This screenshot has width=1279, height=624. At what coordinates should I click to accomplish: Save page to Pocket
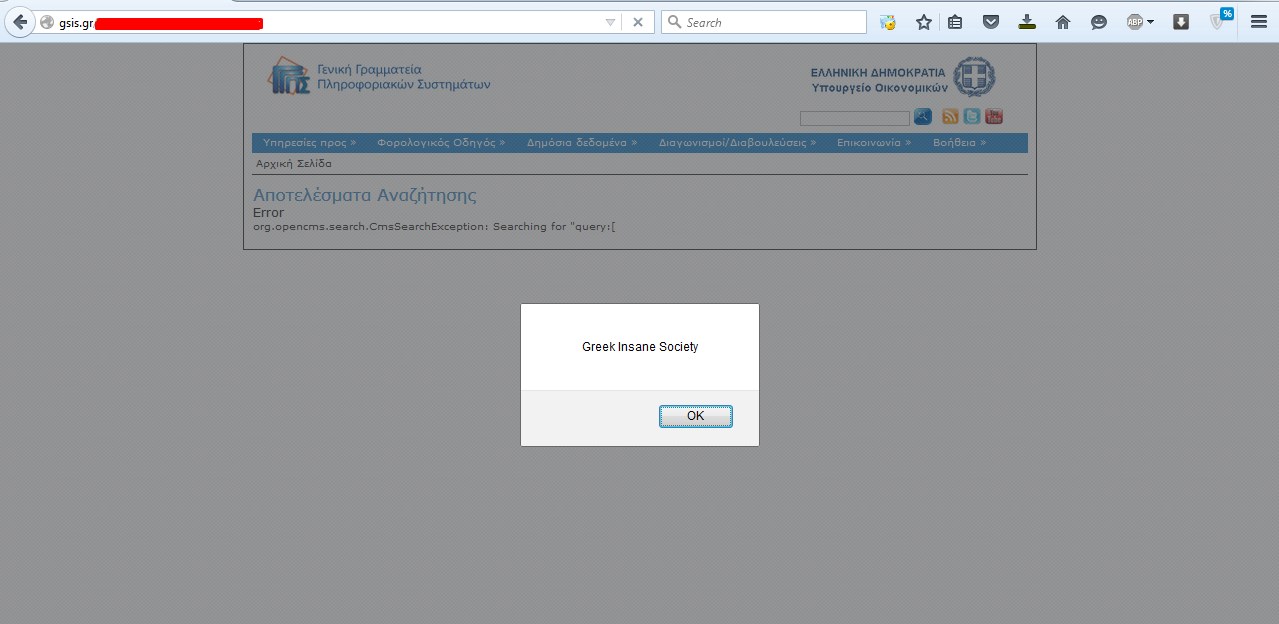pyautogui.click(x=990, y=22)
